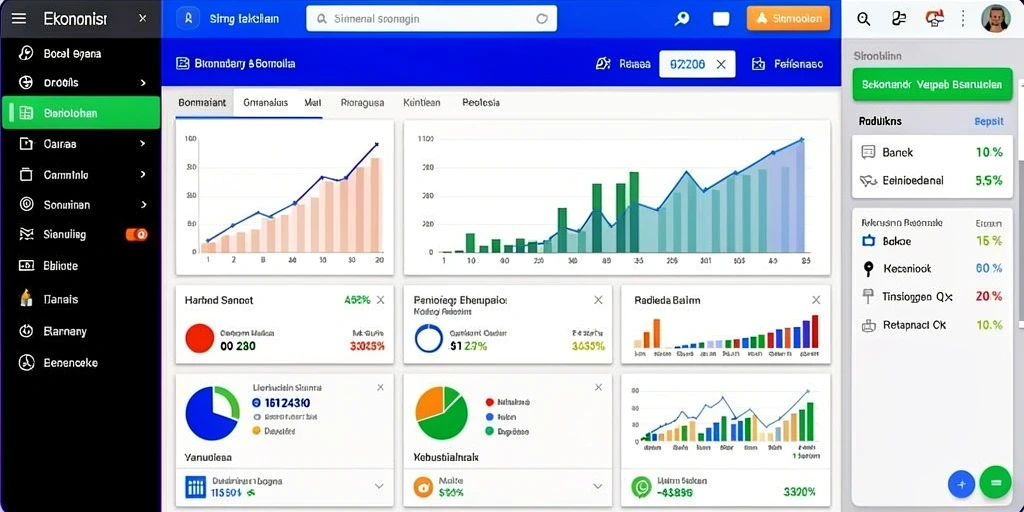Click the blue plus floating button
Image resolution: width=1024 pixels, height=512 pixels.
click(961, 484)
